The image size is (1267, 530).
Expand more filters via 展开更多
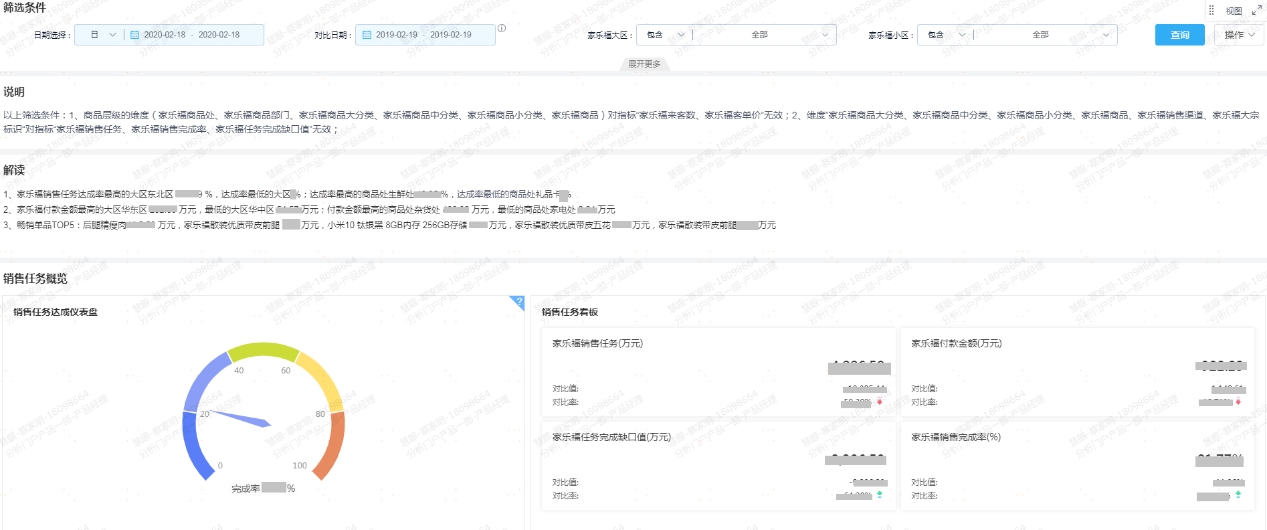[x=644, y=64]
